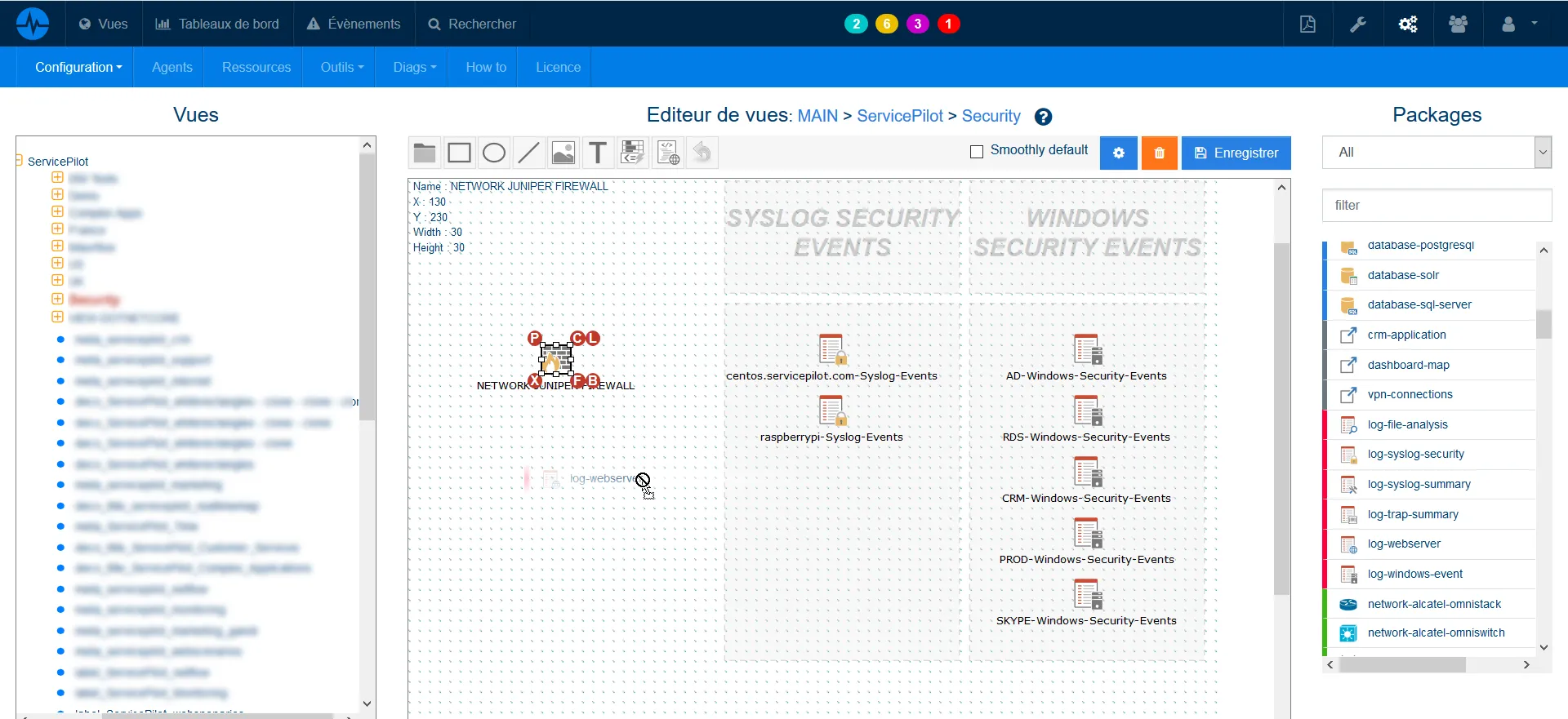1568x719 pixels.
Task: Insert an image with the picture tool
Action: point(563,153)
